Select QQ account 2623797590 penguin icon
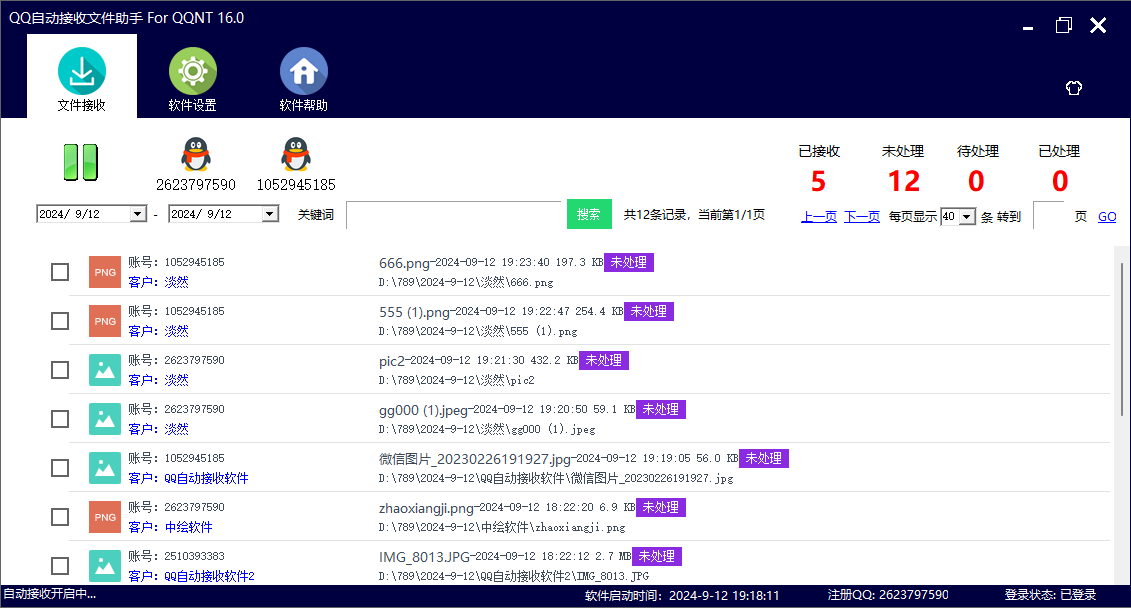This screenshot has width=1131, height=608. [196, 154]
